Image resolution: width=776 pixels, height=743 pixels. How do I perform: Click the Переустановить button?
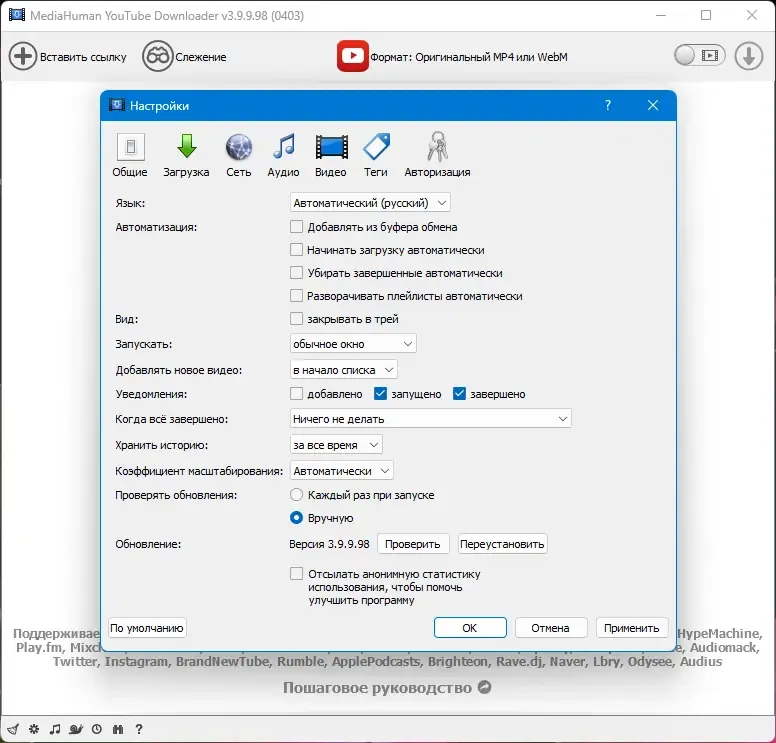click(x=502, y=544)
